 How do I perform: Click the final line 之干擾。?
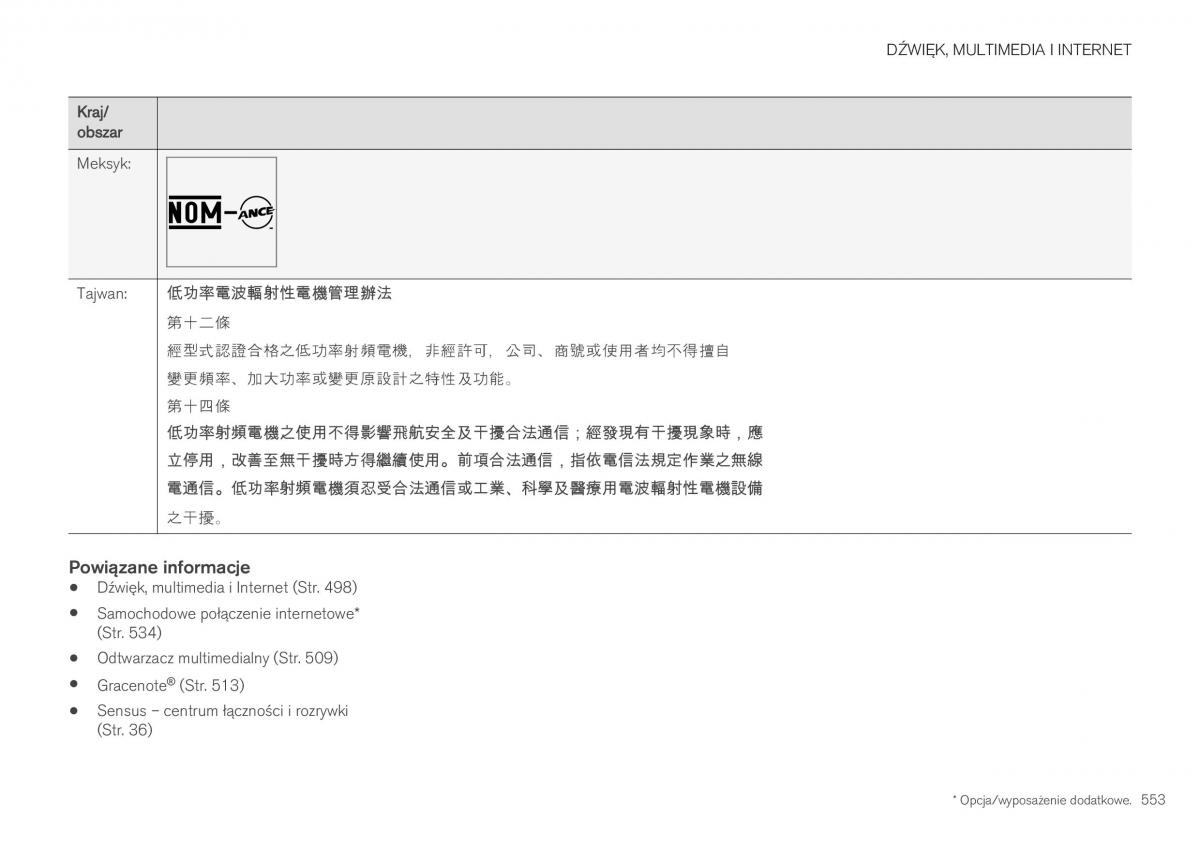pos(194,517)
